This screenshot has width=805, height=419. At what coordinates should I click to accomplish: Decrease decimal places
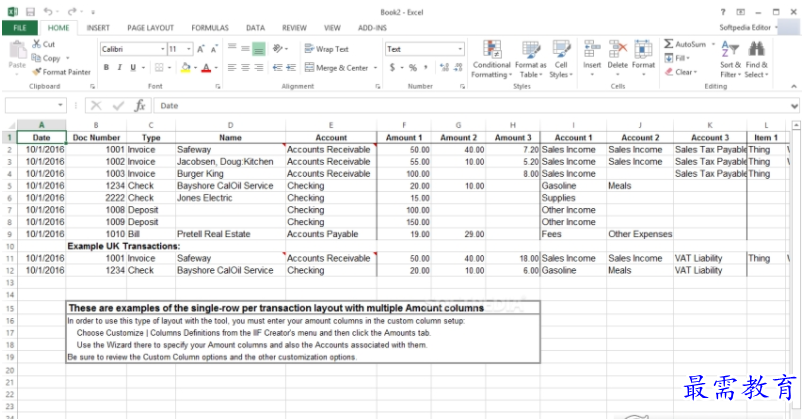click(x=458, y=67)
